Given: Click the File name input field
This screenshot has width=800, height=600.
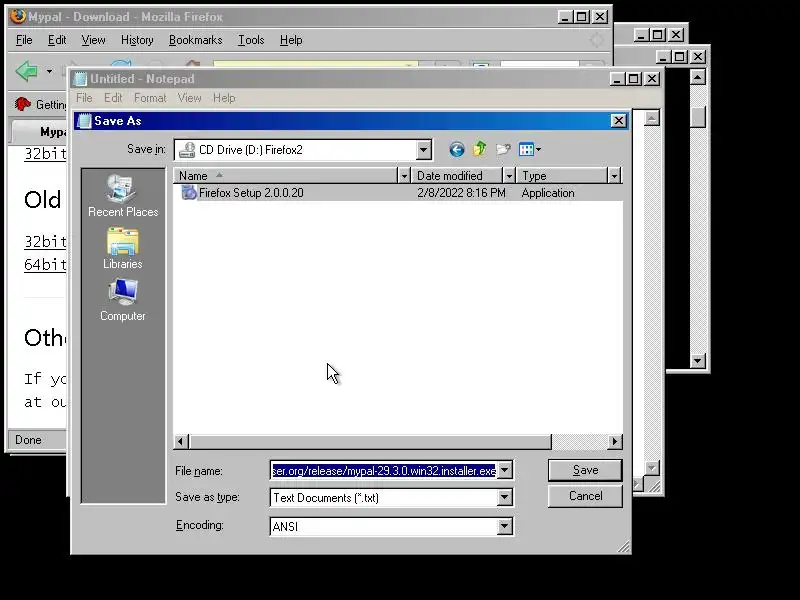Looking at the screenshot, I should tap(384, 470).
